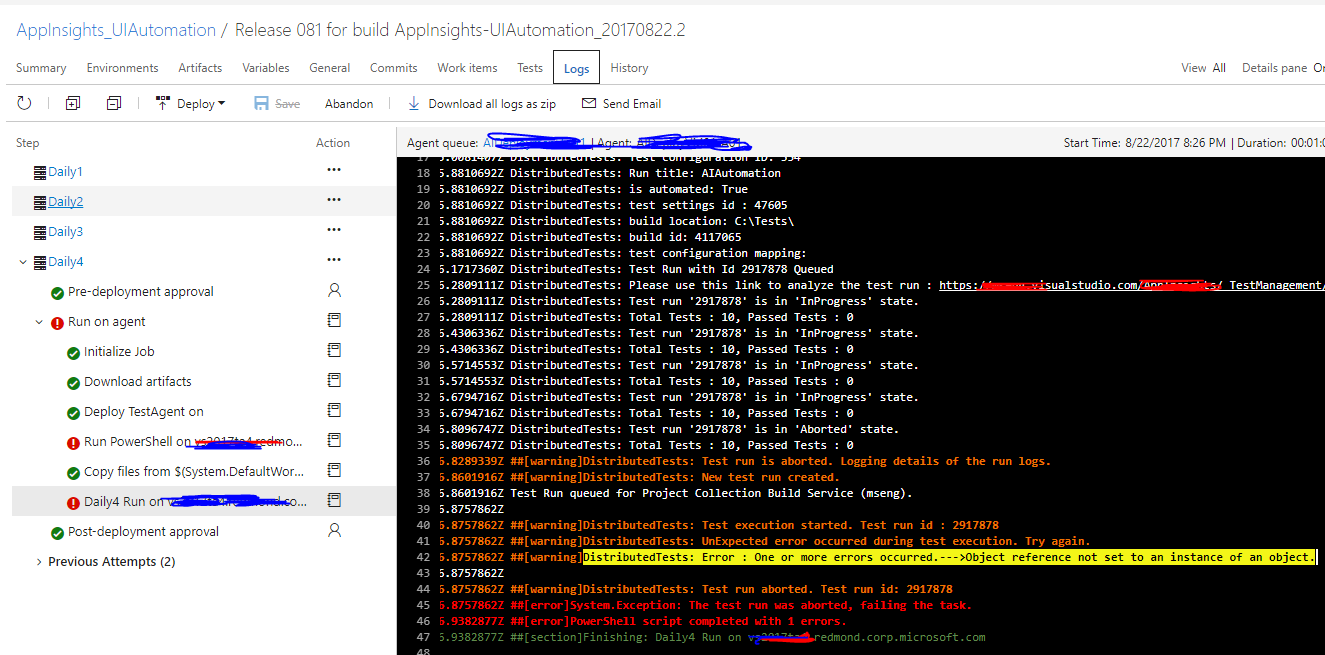Download all logs as zip
The image size is (1325, 655).
(481, 104)
